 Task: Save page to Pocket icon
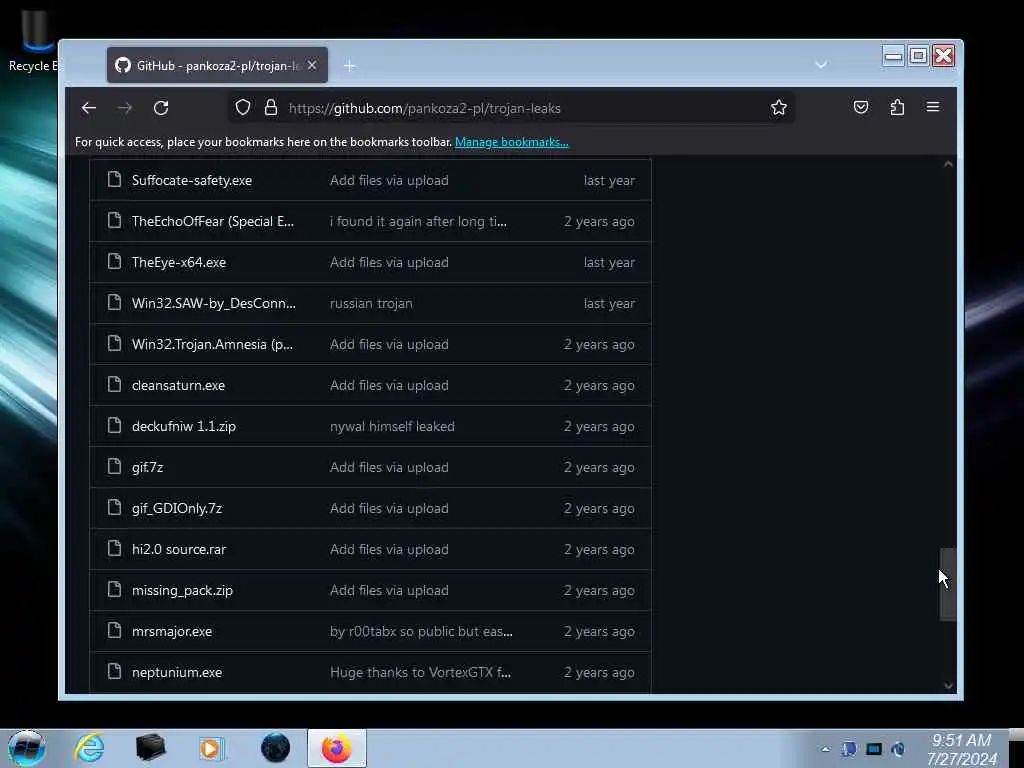pyautogui.click(x=861, y=107)
